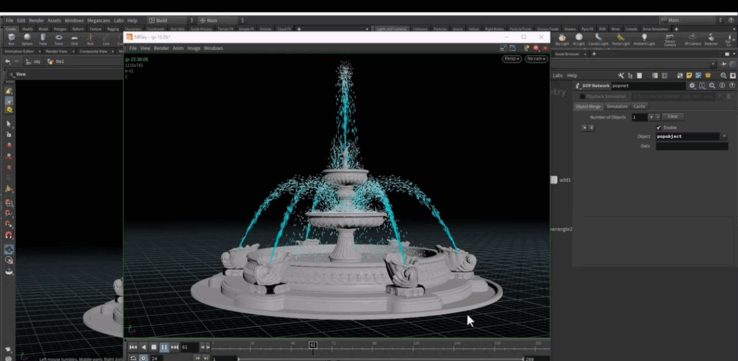Create a Torus from the shelf
The image size is (738, 361).
(59, 39)
